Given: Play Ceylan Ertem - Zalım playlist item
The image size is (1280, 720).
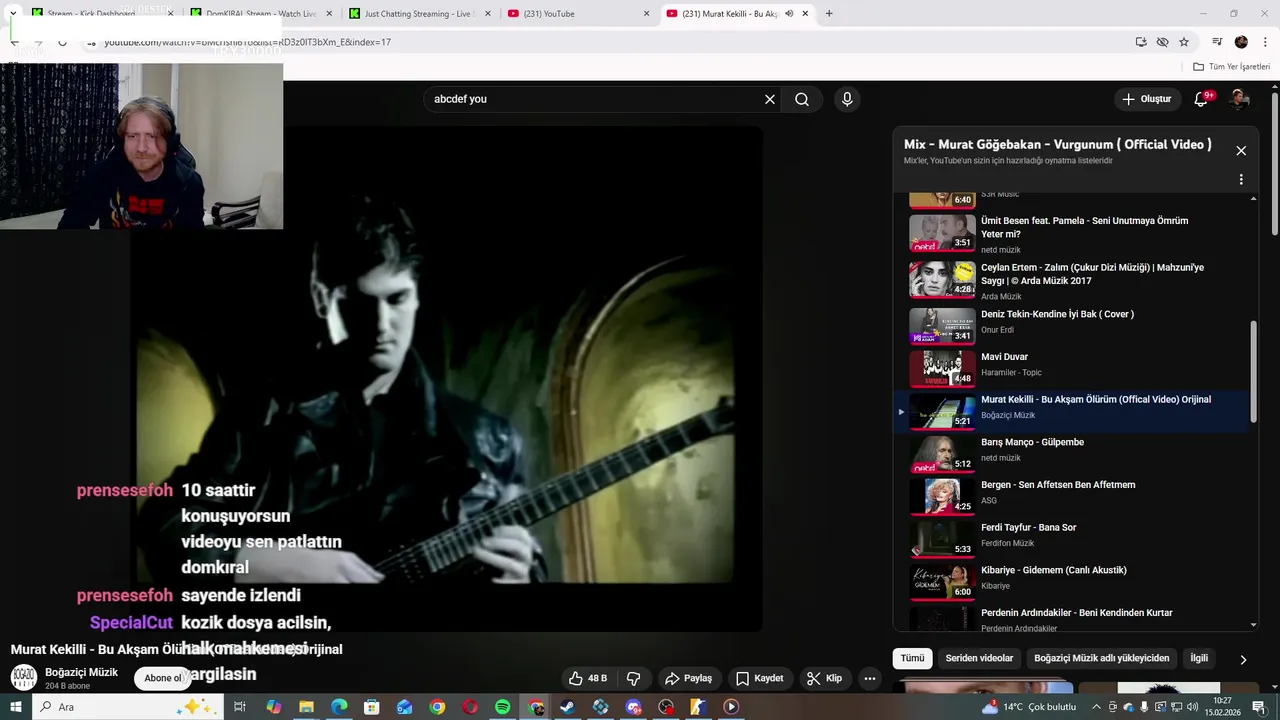Looking at the screenshot, I should pyautogui.click(x=1070, y=281).
